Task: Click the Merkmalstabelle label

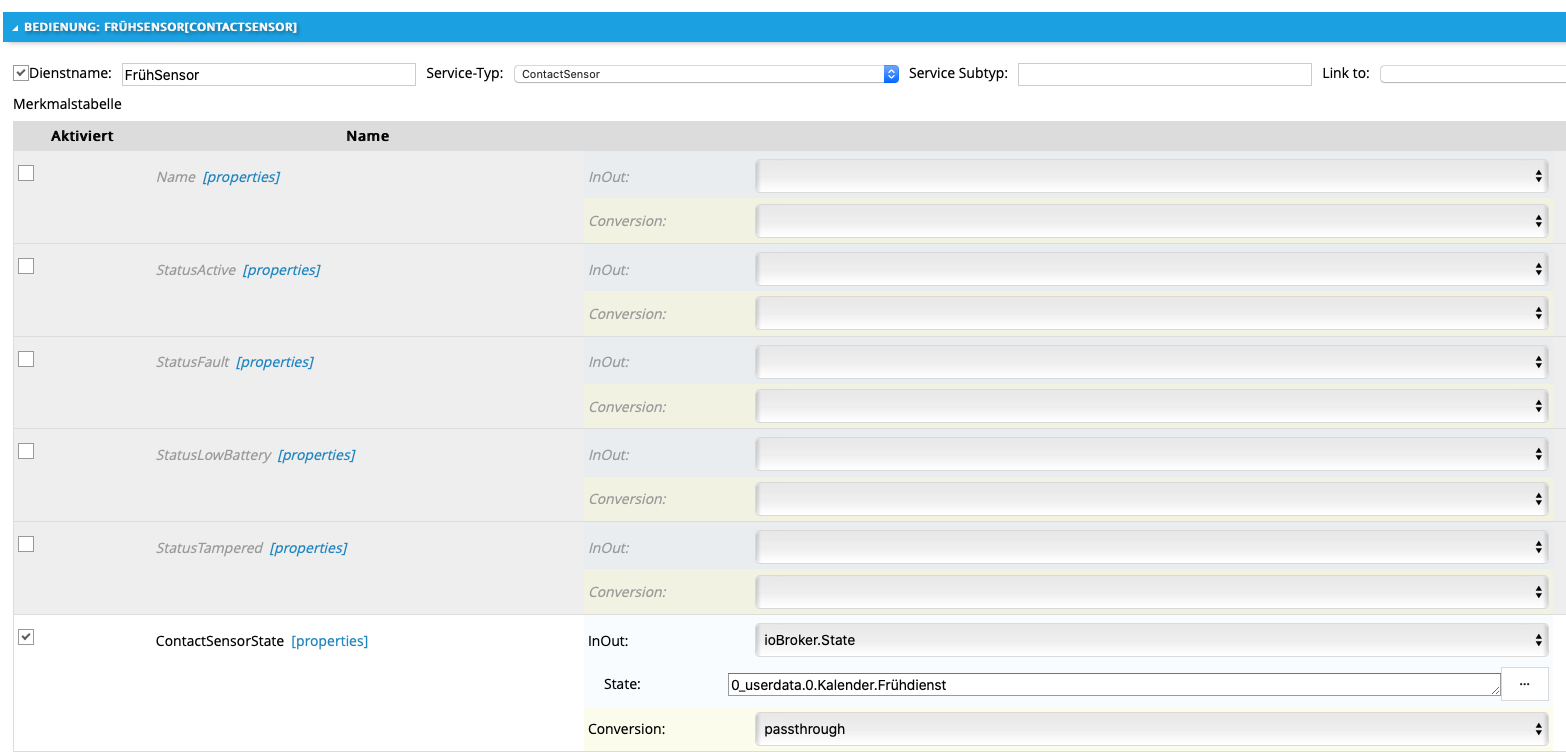Action: coord(67,104)
